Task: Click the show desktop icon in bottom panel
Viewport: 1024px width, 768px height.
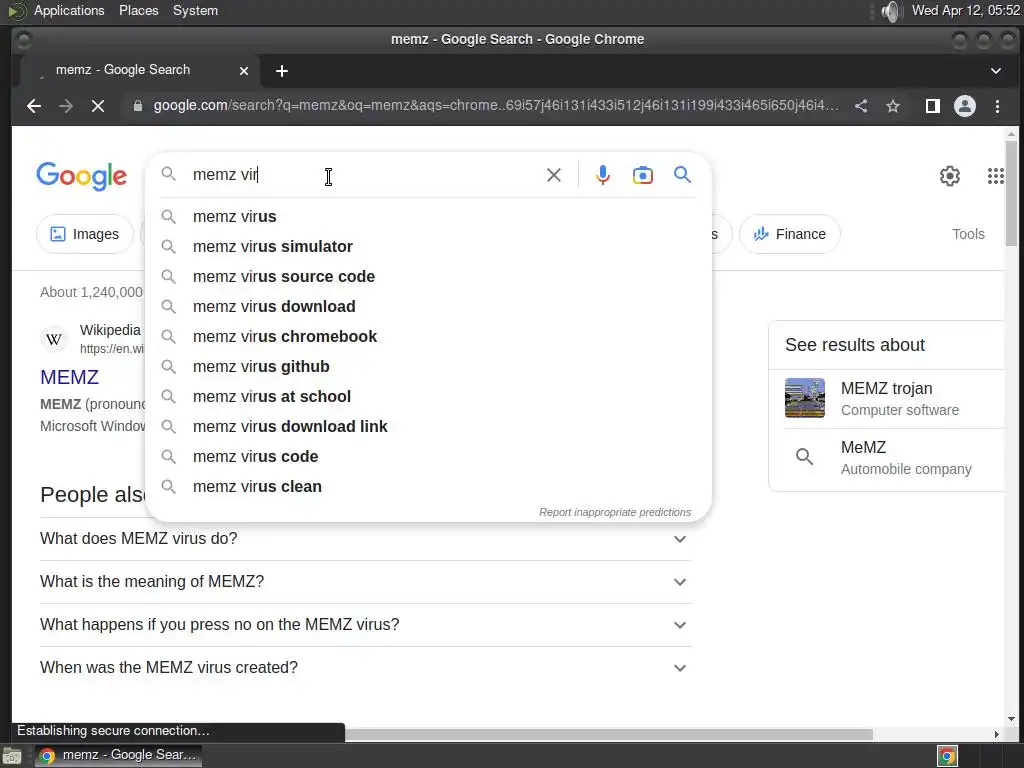Action: (12, 757)
